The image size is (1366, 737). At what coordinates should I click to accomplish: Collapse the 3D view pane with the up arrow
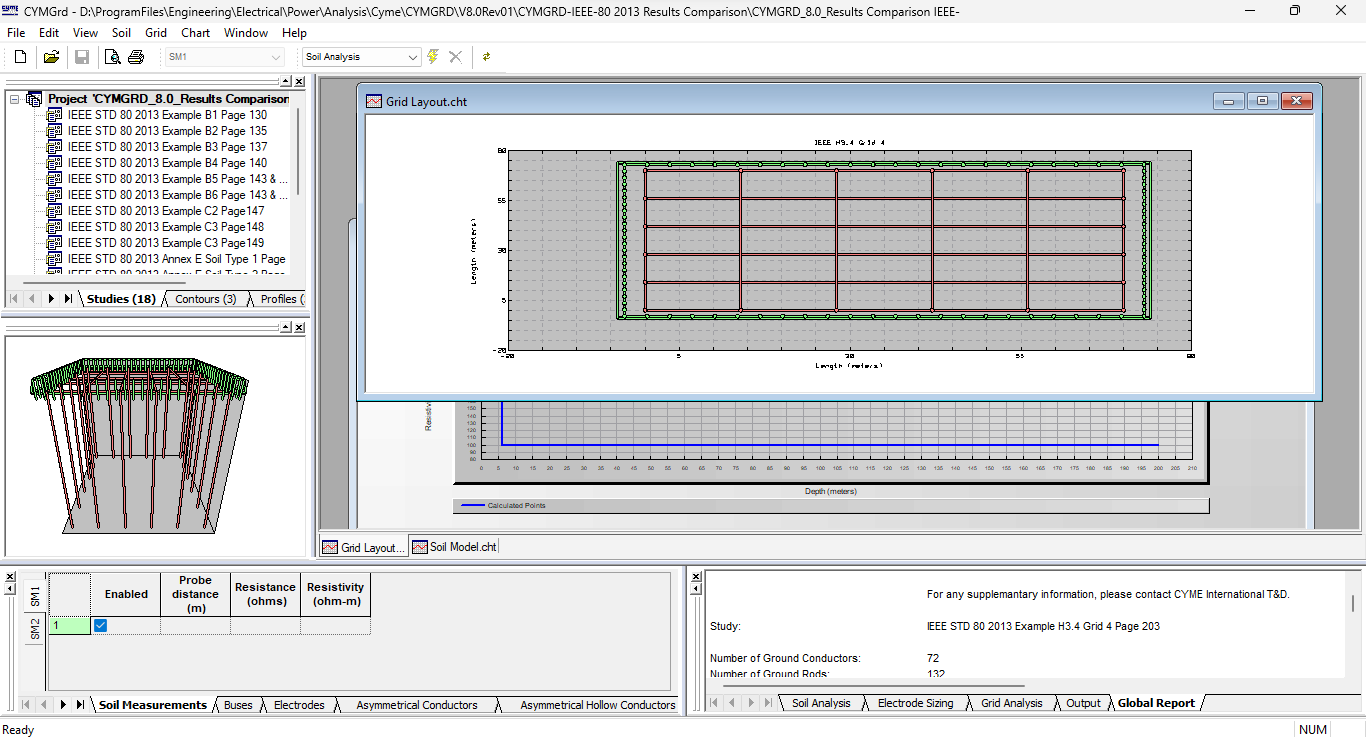tap(285, 327)
